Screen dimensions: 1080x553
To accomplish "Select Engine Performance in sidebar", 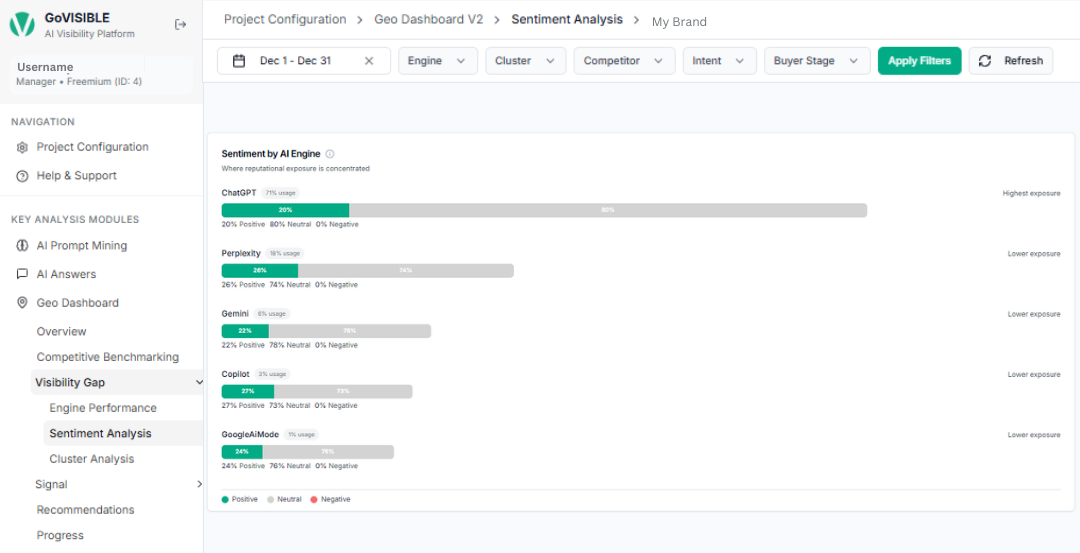I will (x=103, y=408).
